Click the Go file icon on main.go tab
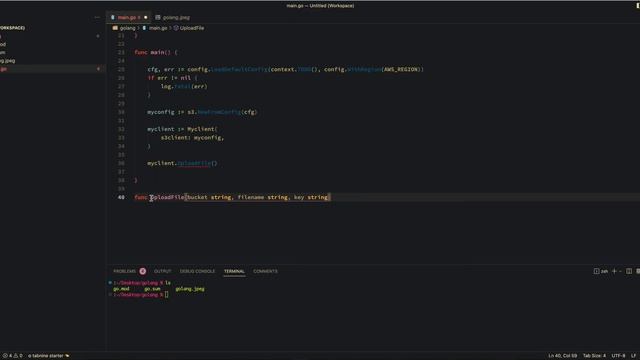The image size is (640, 360). [x=113, y=18]
